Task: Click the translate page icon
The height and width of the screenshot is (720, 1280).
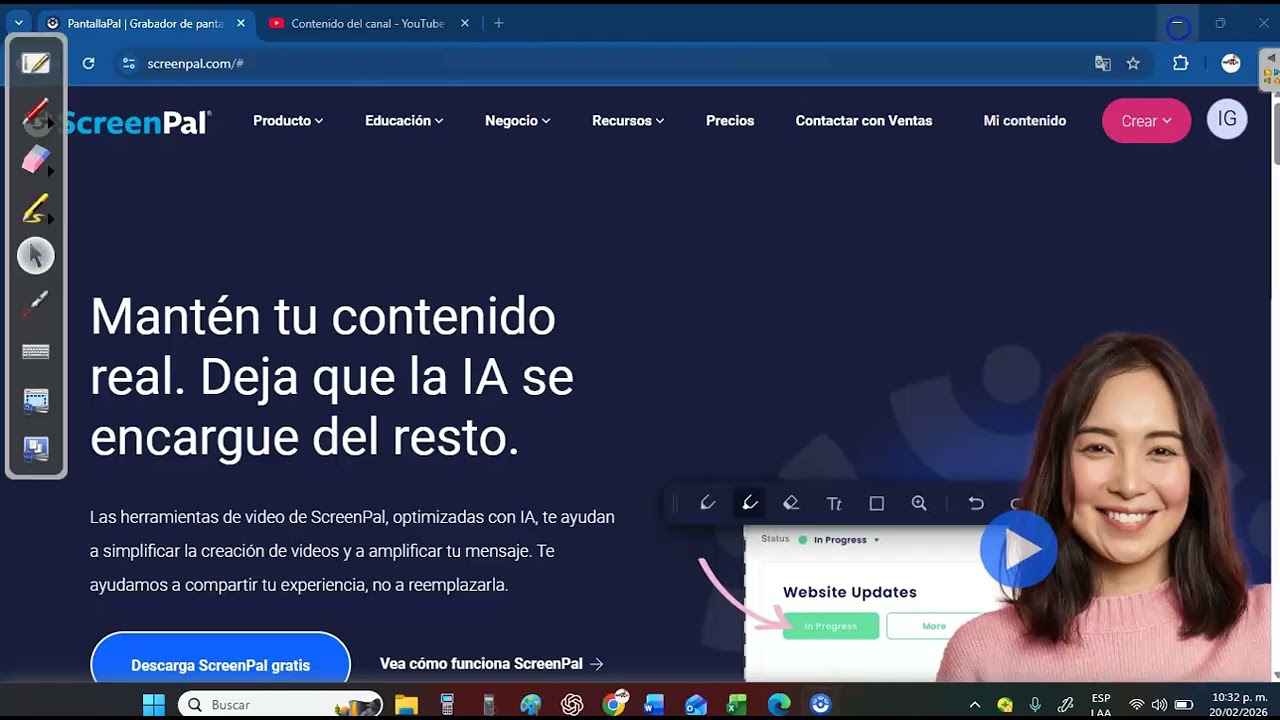Action: [1103, 63]
